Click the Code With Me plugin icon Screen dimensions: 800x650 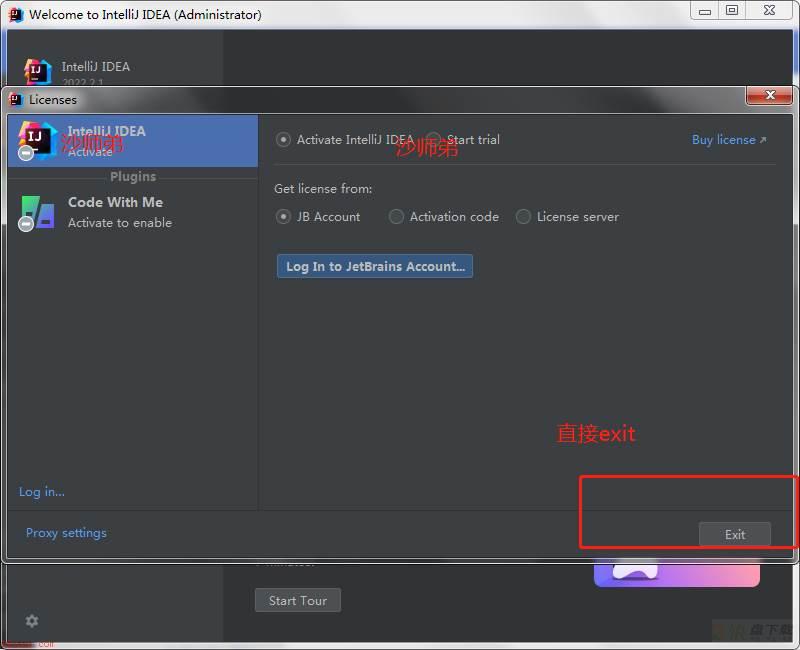[37, 212]
